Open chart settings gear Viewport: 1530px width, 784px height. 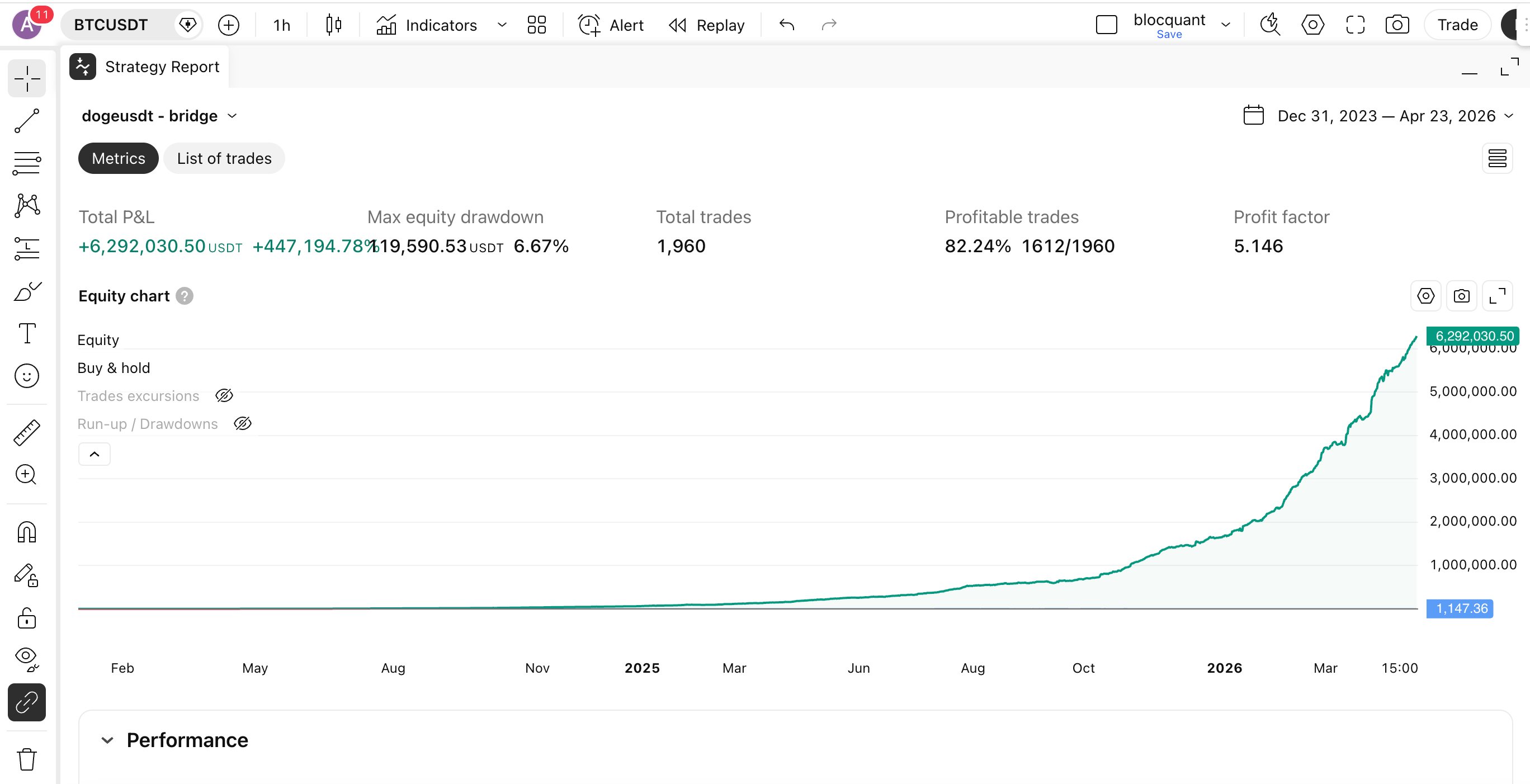[x=1312, y=25]
